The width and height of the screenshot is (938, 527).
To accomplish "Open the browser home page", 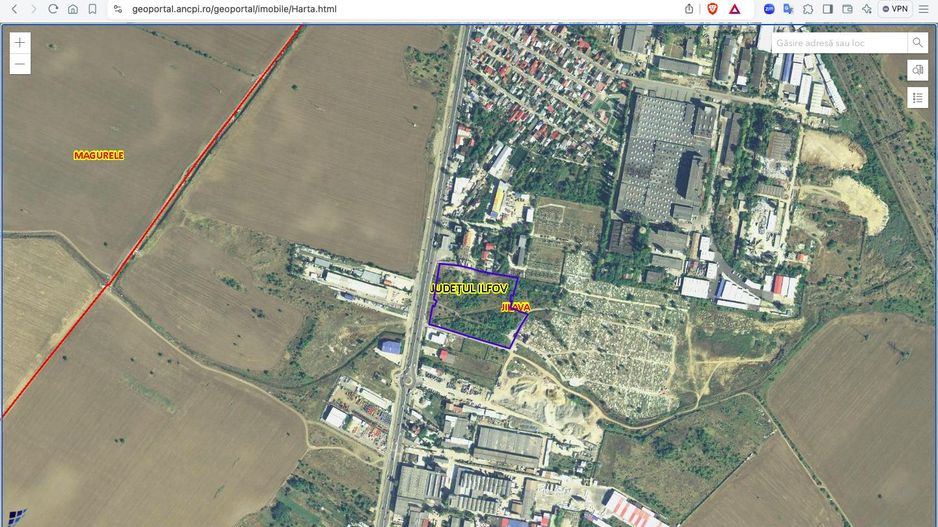I will [x=73, y=9].
